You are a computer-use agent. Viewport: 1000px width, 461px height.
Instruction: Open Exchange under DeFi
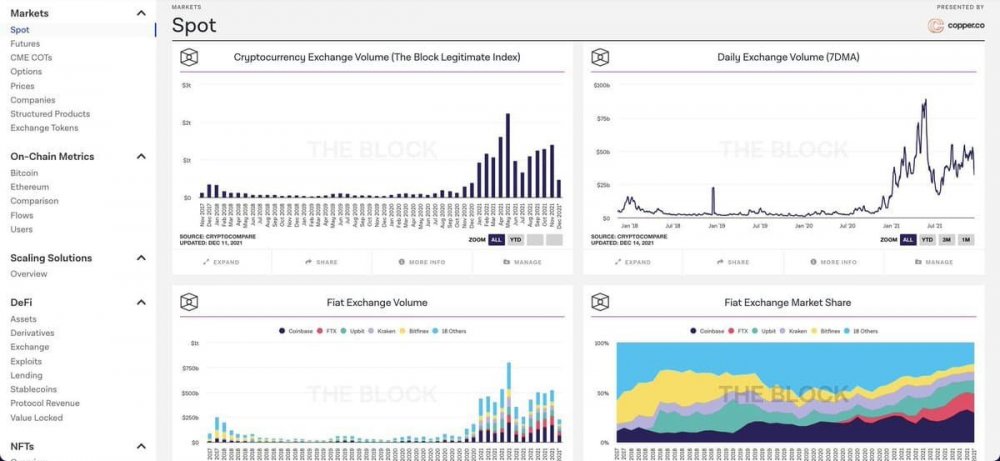pyautogui.click(x=29, y=347)
